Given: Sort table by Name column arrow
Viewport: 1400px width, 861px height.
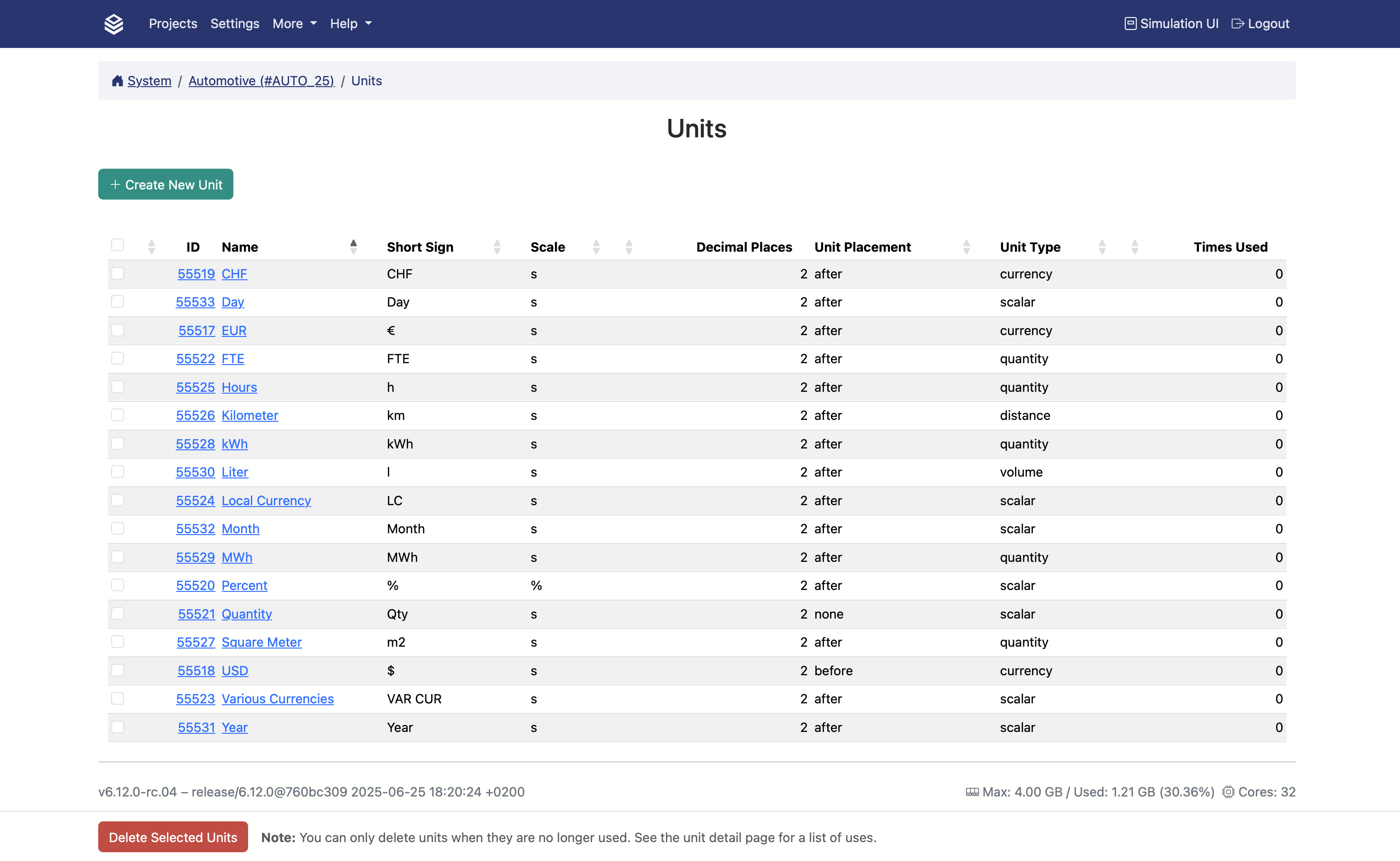Looking at the screenshot, I should (x=353, y=247).
